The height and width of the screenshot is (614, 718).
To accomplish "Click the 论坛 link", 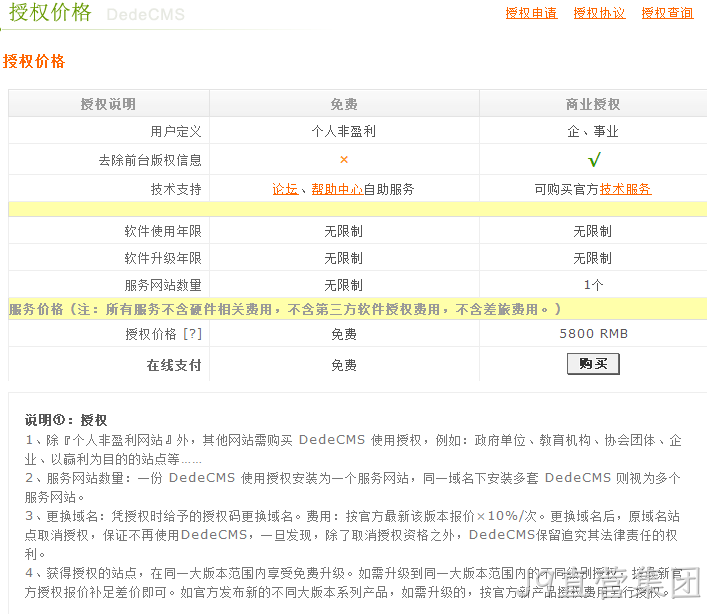I will (285, 189).
